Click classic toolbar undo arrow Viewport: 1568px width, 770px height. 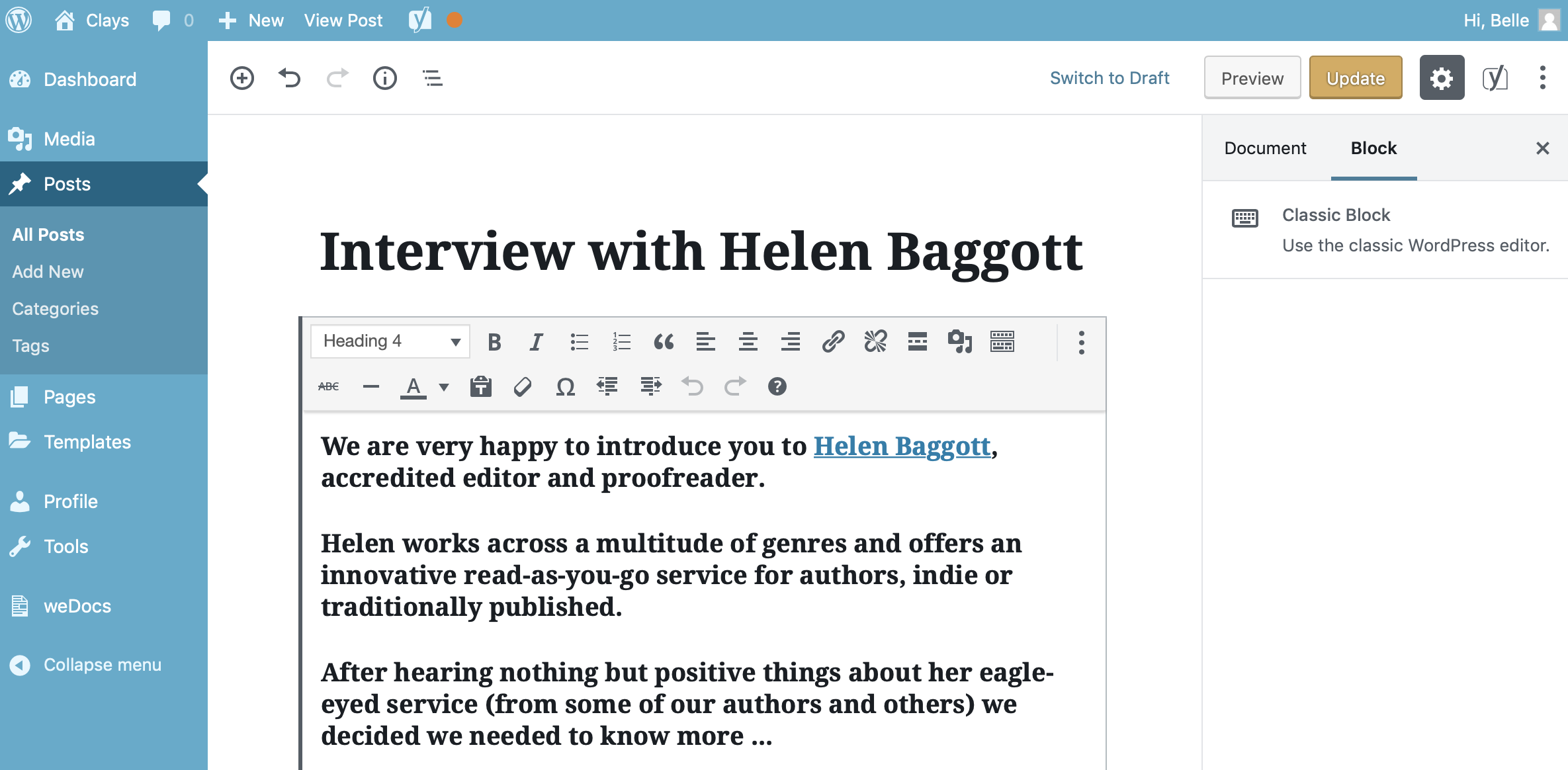693,386
